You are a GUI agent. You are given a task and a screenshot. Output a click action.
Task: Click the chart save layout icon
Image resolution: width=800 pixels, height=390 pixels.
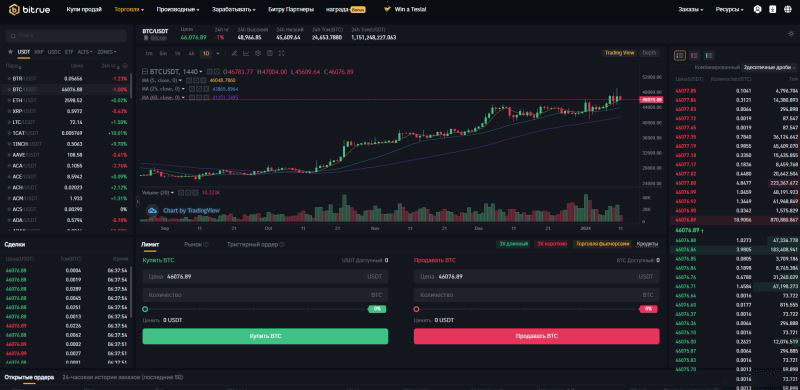coord(269,53)
